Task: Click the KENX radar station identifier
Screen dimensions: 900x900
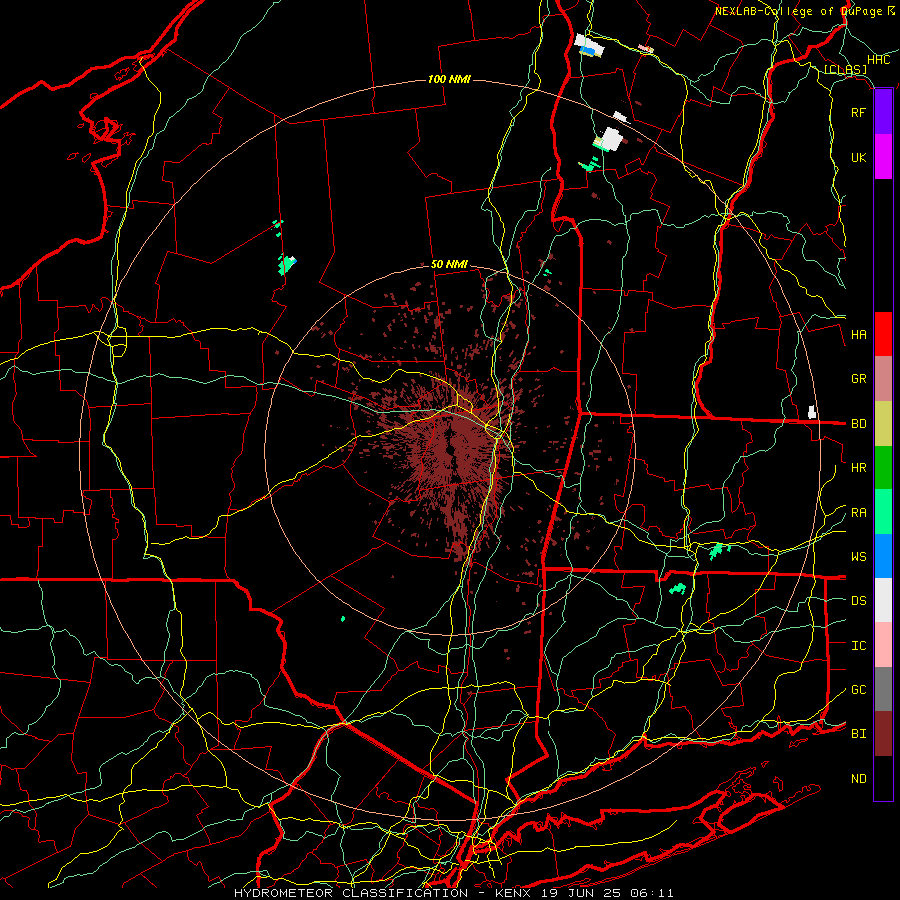Action: coord(514,893)
